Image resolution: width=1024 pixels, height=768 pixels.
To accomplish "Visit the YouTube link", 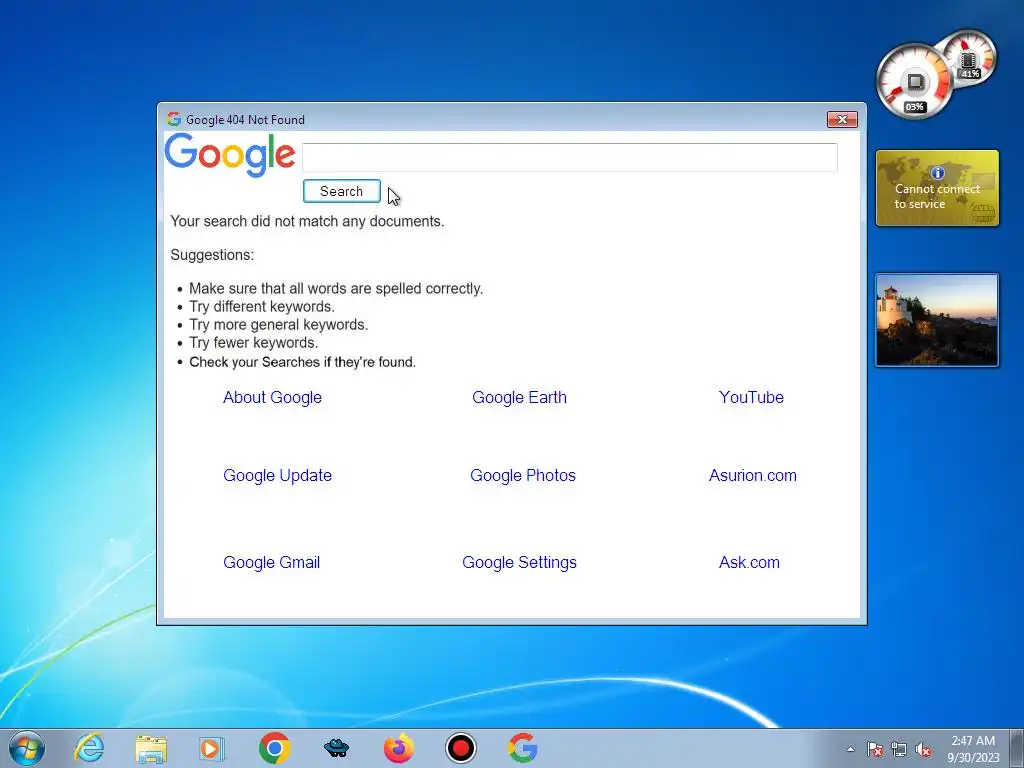I will pos(751,397).
